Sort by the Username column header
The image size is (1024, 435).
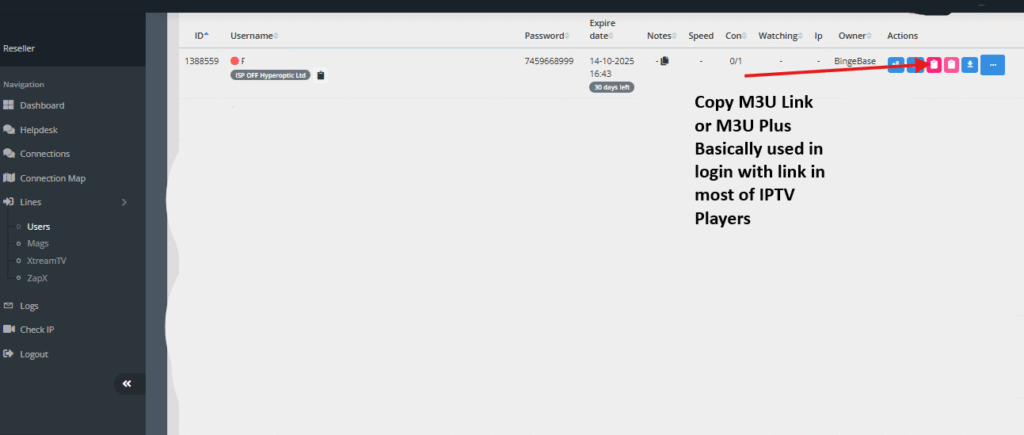[x=255, y=36]
